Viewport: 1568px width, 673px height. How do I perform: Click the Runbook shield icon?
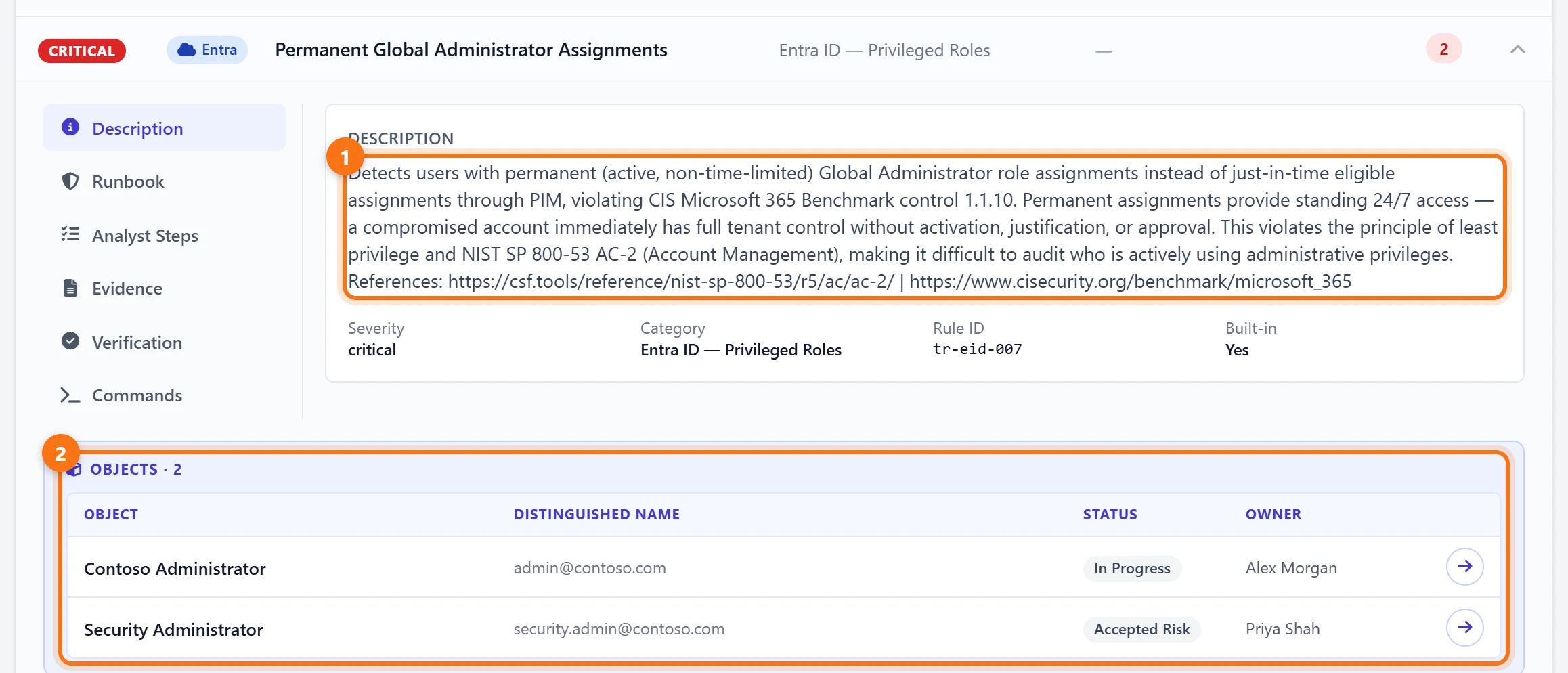[70, 181]
